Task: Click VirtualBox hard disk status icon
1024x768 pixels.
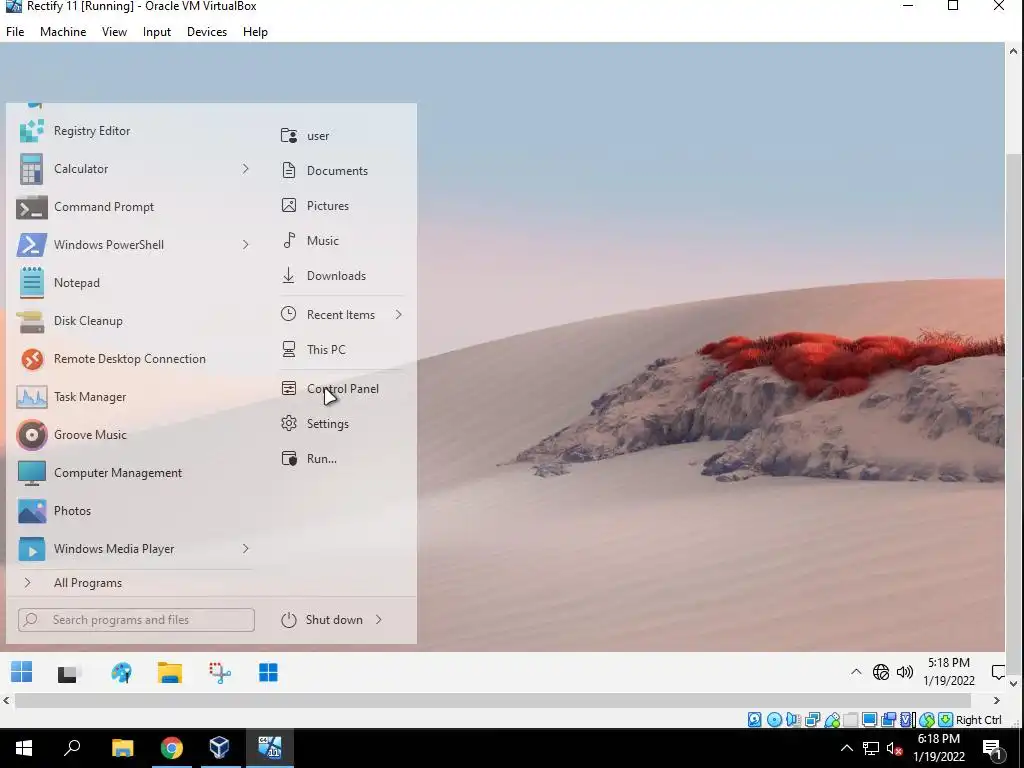Action: tap(754, 720)
